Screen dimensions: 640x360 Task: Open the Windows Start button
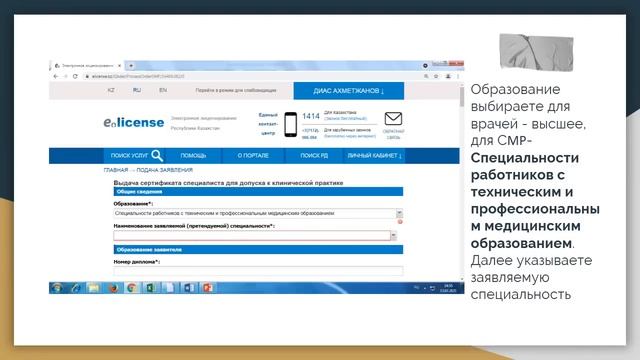tap(58, 288)
